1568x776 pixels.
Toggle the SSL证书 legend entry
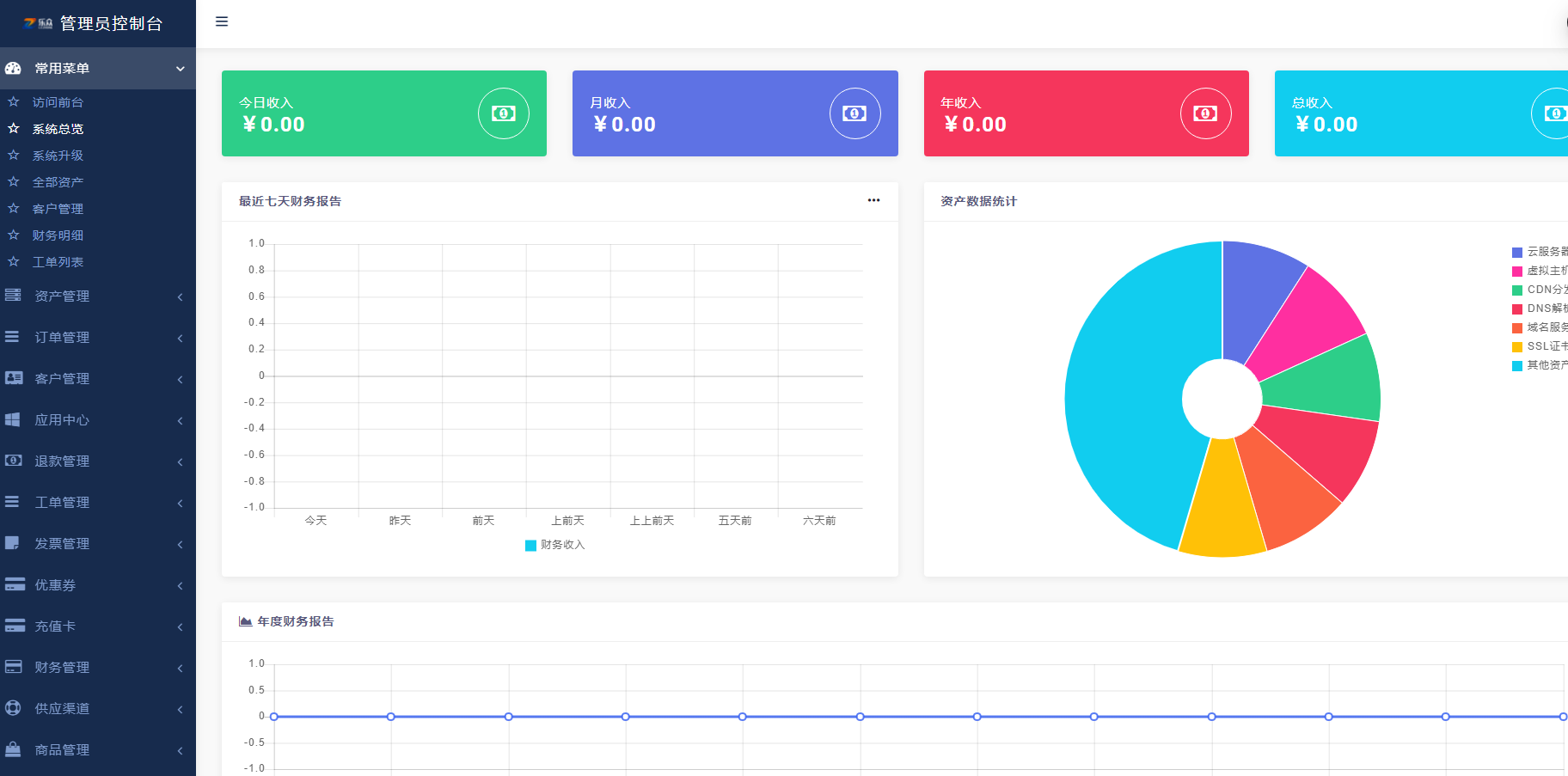pos(1540,346)
